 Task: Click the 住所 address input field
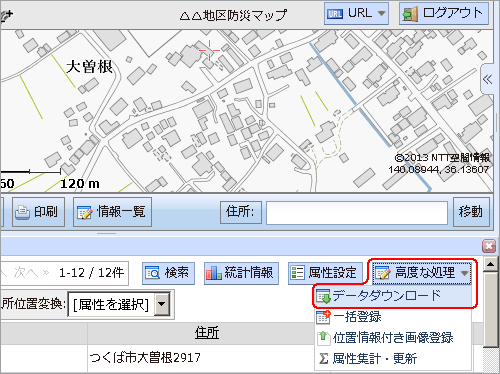pos(357,212)
